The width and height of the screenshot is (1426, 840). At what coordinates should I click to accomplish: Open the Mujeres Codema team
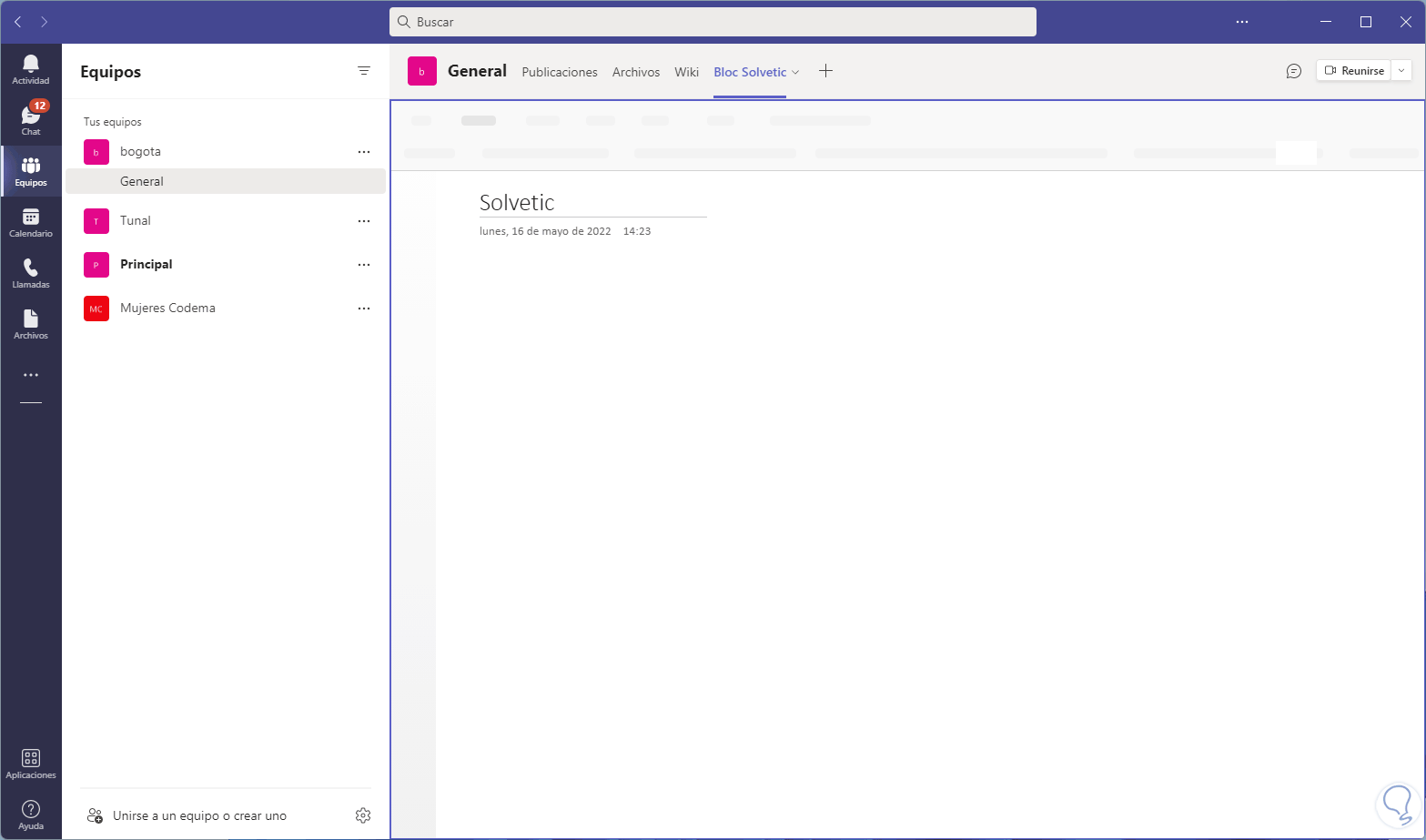click(168, 309)
